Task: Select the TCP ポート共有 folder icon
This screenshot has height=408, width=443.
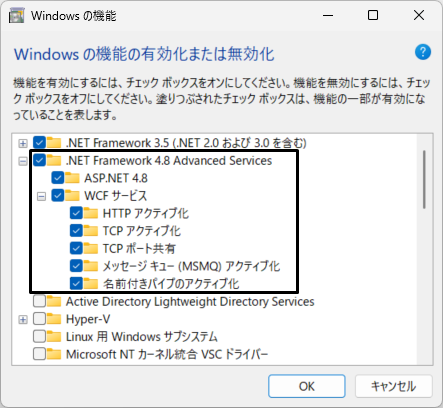Action: [x=91, y=248]
